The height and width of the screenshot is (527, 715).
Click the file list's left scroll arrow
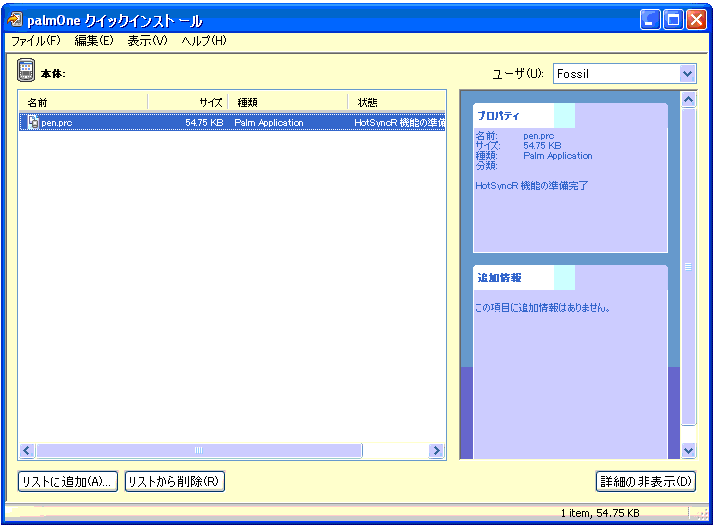(27, 450)
